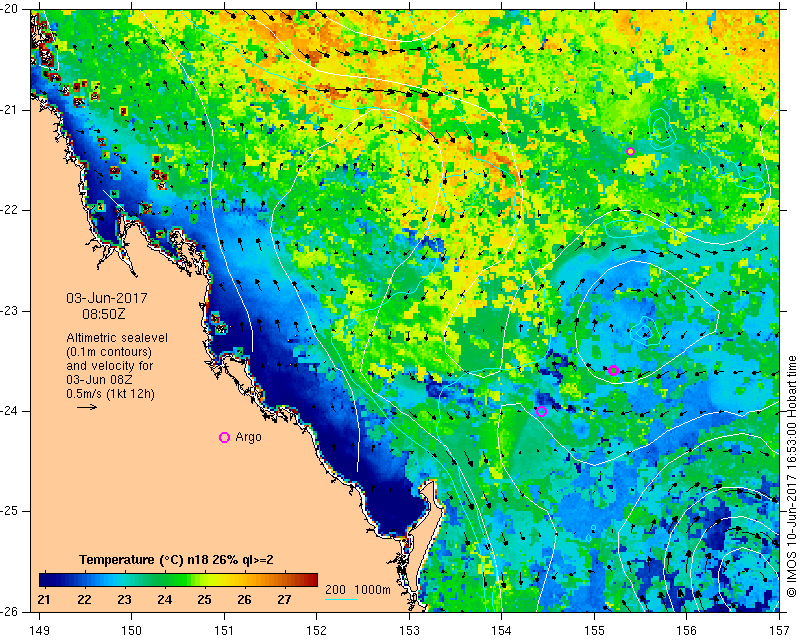Click the "Temperature (°C) n18 26% ql>=2" title

tap(176, 560)
